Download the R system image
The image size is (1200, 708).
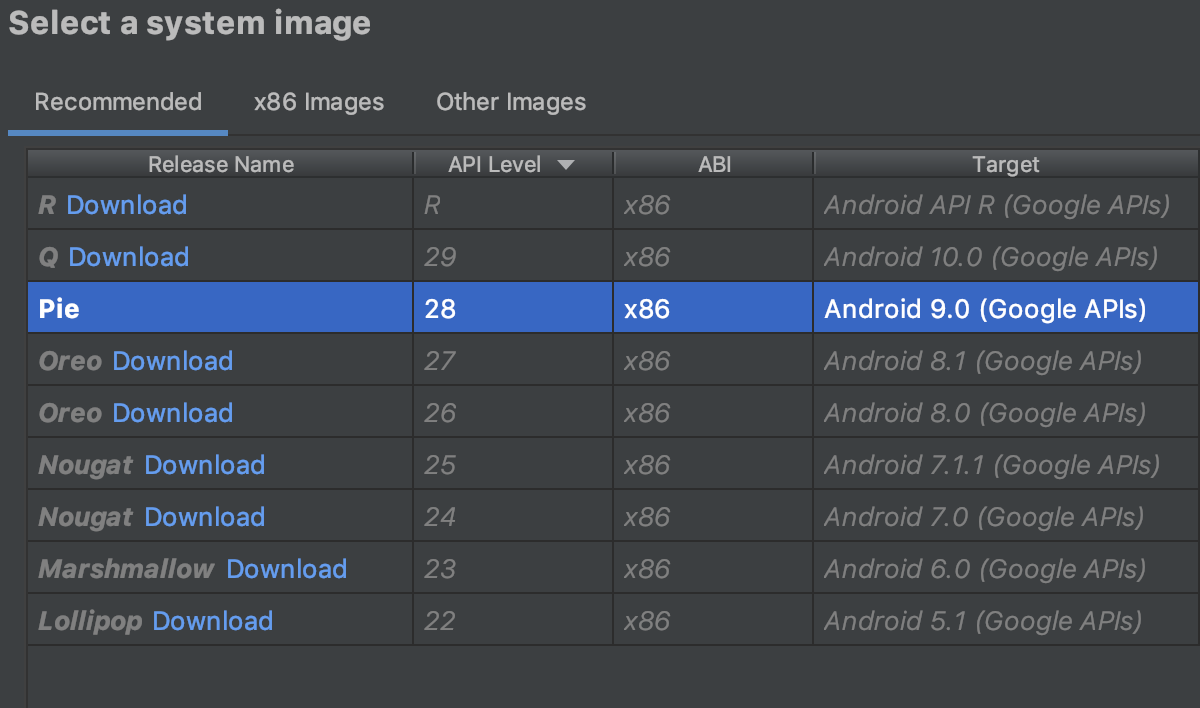point(127,205)
